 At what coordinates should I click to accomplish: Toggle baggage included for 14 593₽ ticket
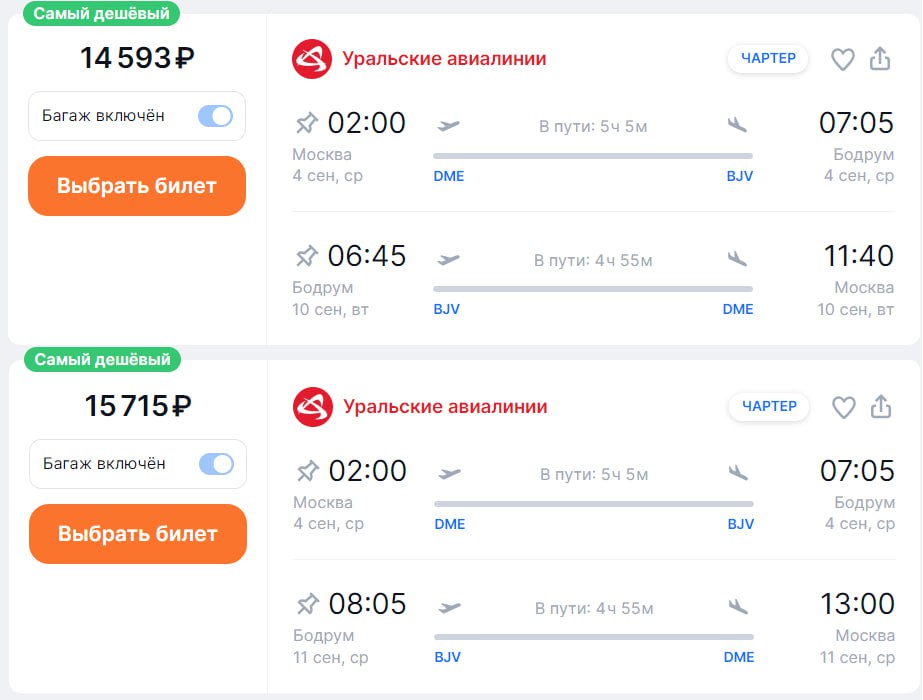point(215,116)
